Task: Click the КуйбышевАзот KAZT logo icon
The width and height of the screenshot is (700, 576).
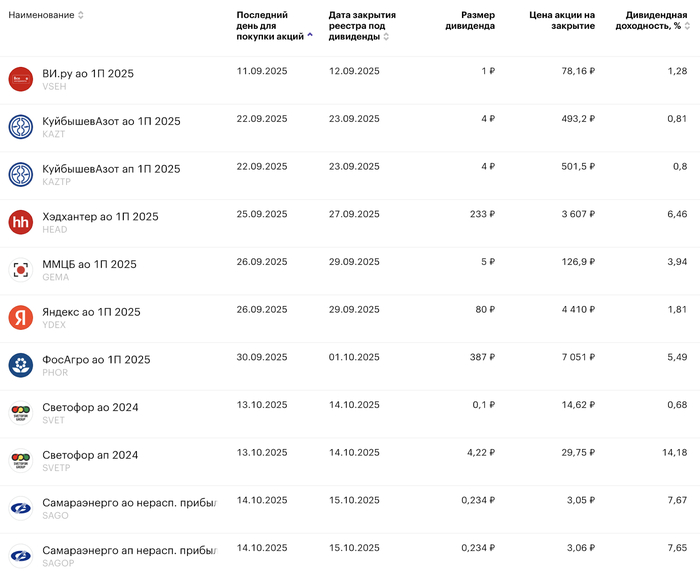Action: (21, 127)
